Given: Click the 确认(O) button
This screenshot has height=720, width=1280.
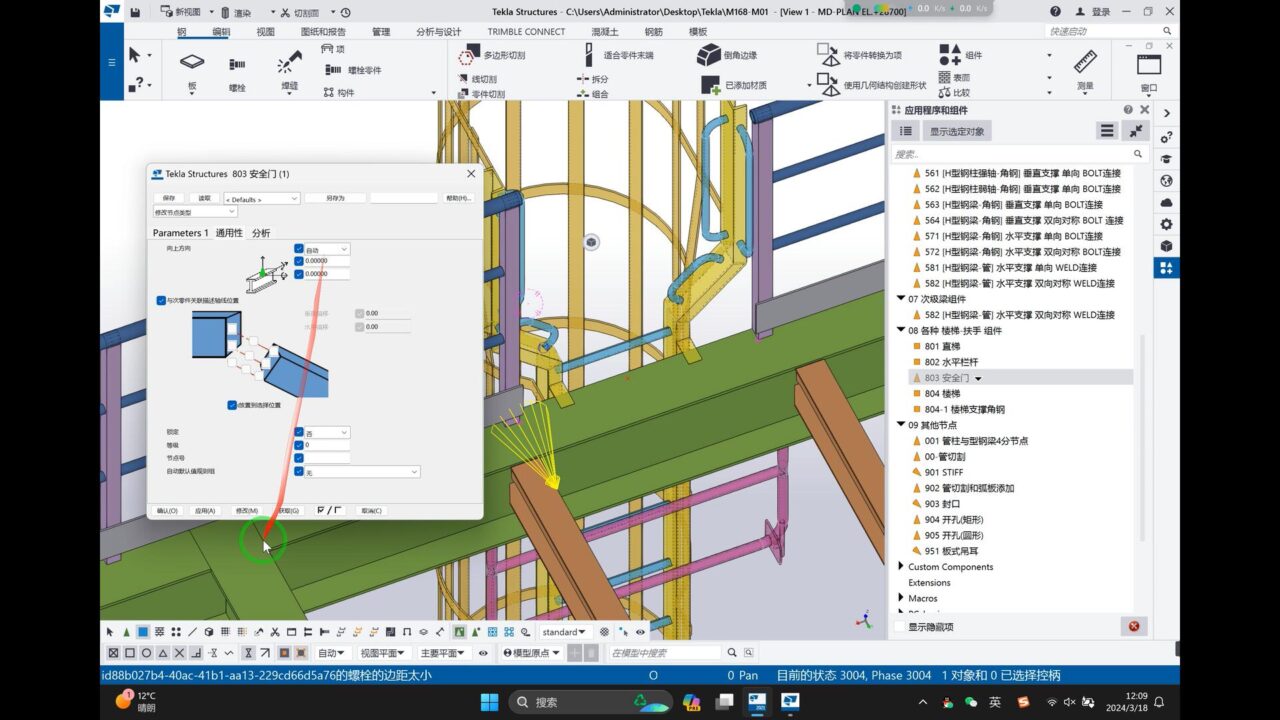Looking at the screenshot, I should [x=167, y=510].
